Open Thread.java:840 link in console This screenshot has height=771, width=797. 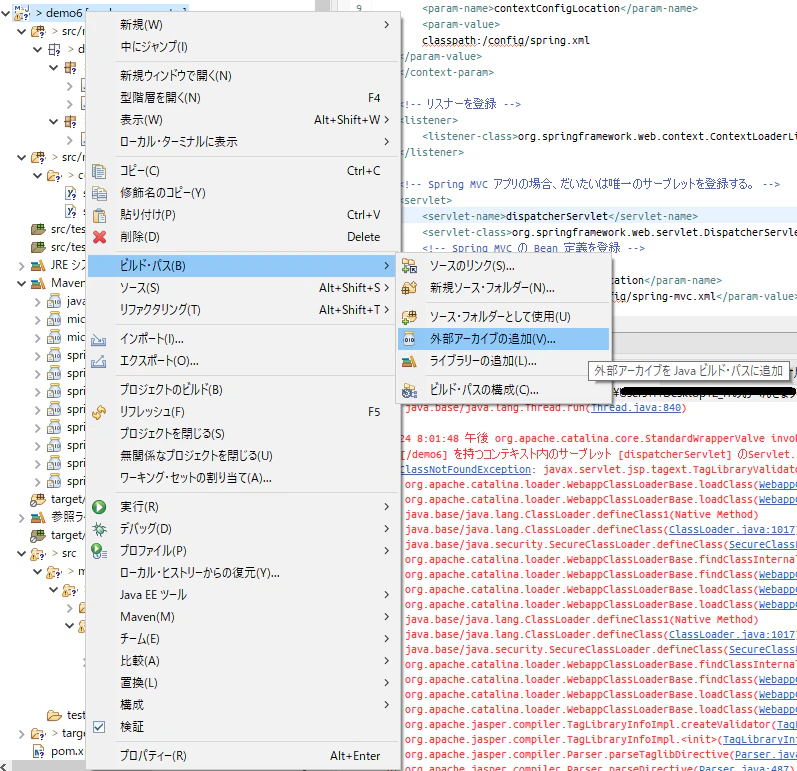click(635, 408)
